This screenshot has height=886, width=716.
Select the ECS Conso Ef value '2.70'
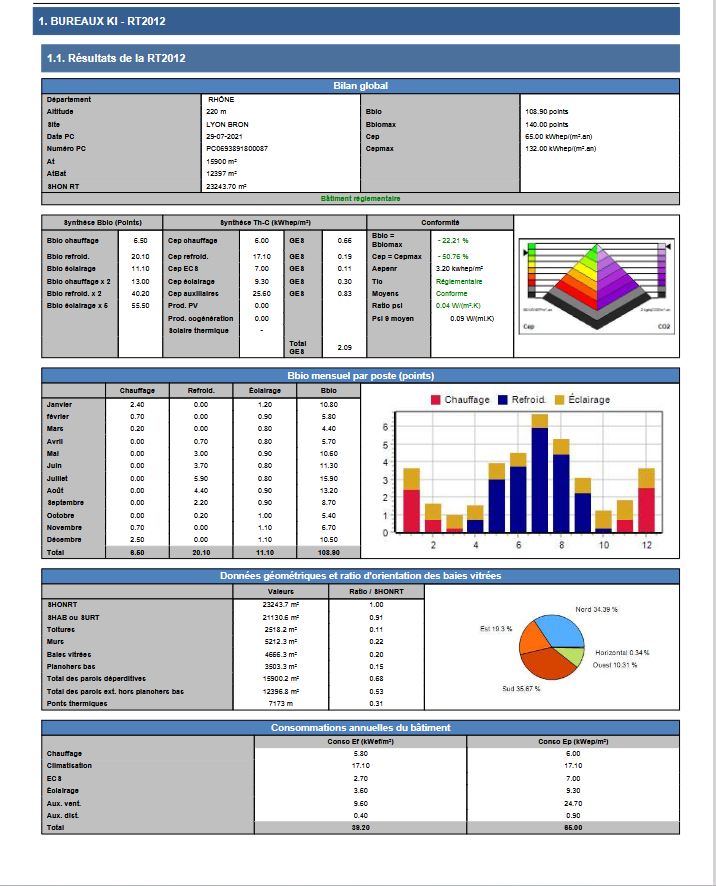coord(361,779)
